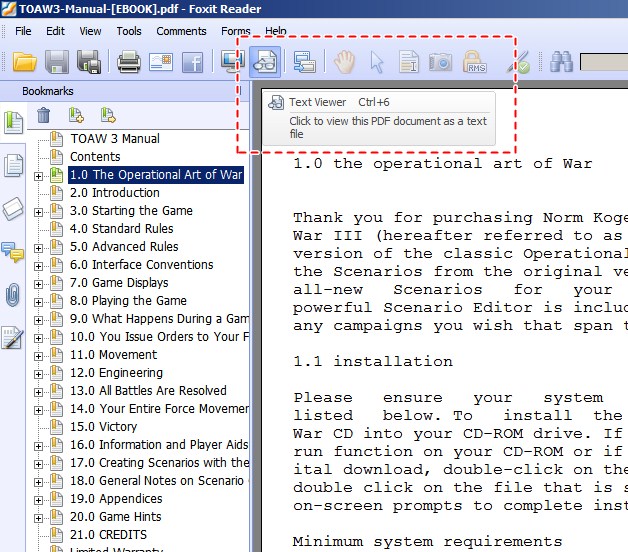
Task: Click the Reflow windows toolbar icon
Action: [x=304, y=62]
